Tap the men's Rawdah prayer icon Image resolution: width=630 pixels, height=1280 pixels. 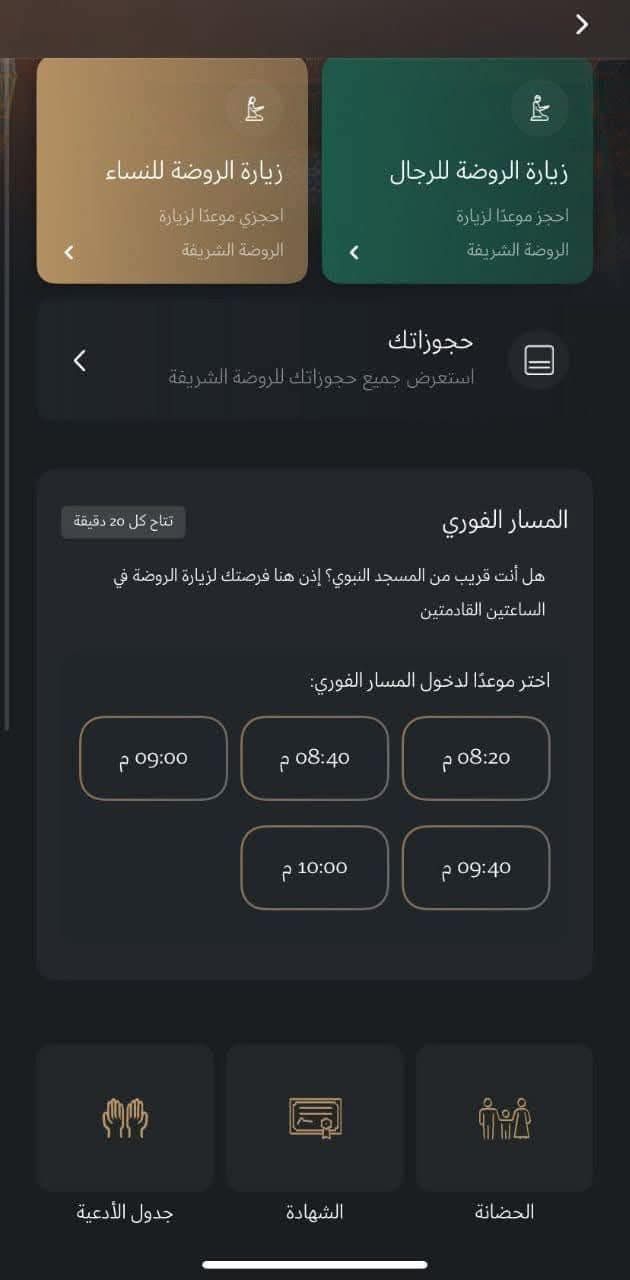540,108
